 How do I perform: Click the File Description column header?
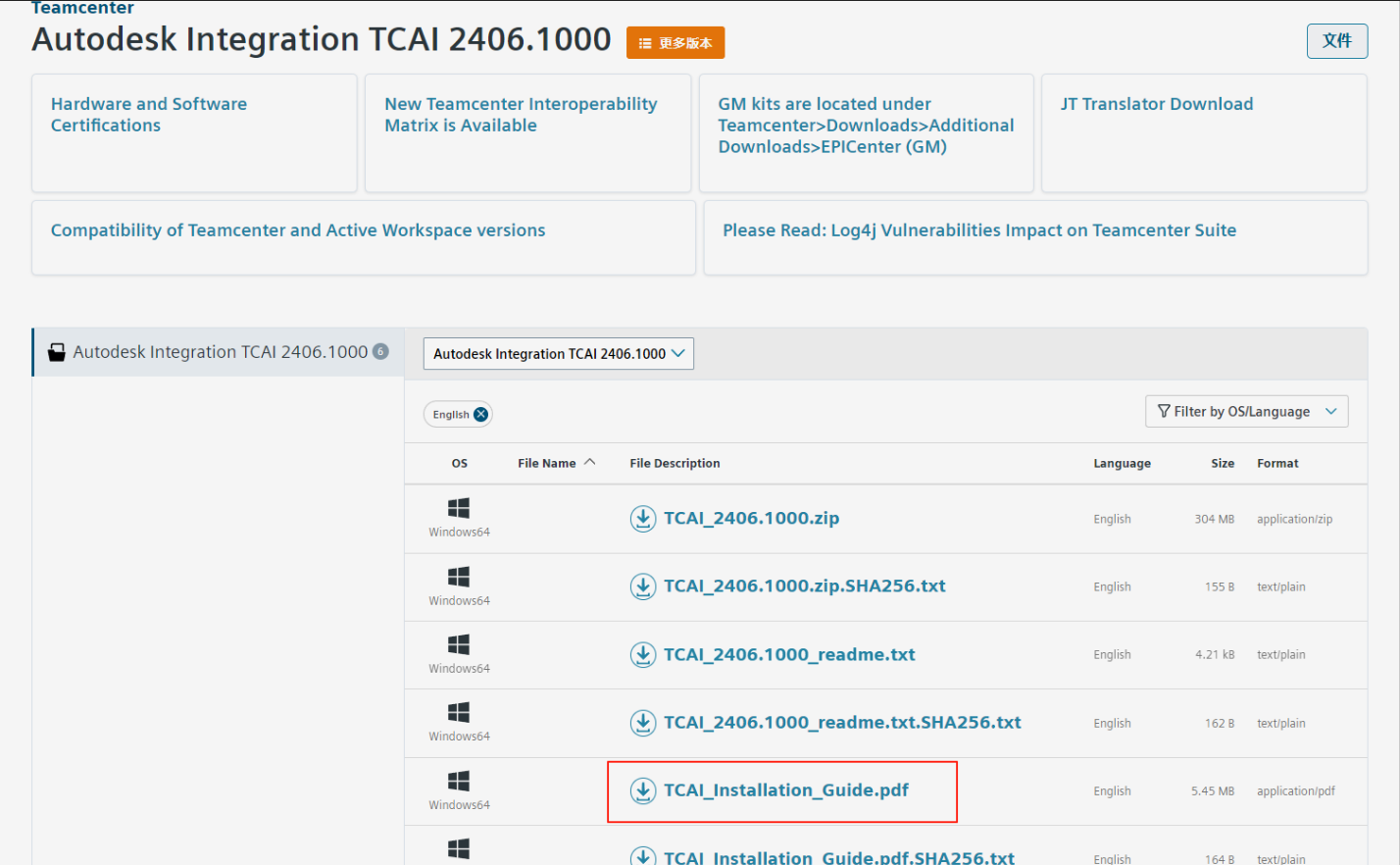(x=675, y=463)
